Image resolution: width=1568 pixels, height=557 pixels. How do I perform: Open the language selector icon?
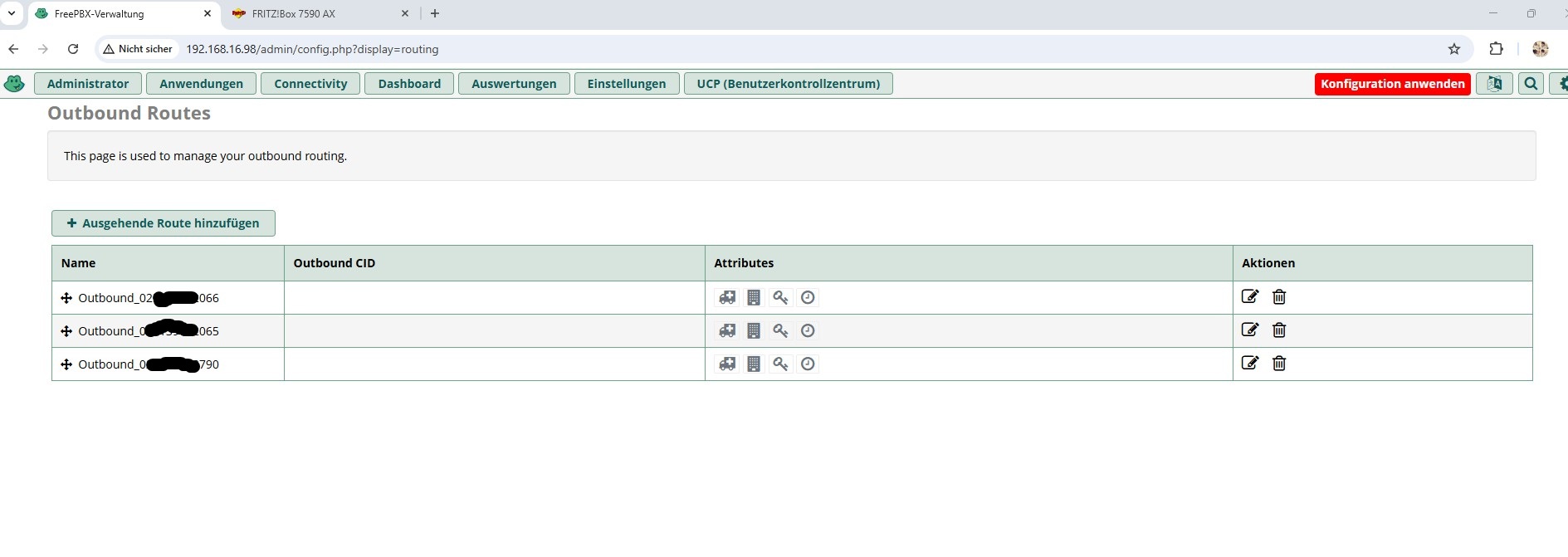[x=1494, y=84]
